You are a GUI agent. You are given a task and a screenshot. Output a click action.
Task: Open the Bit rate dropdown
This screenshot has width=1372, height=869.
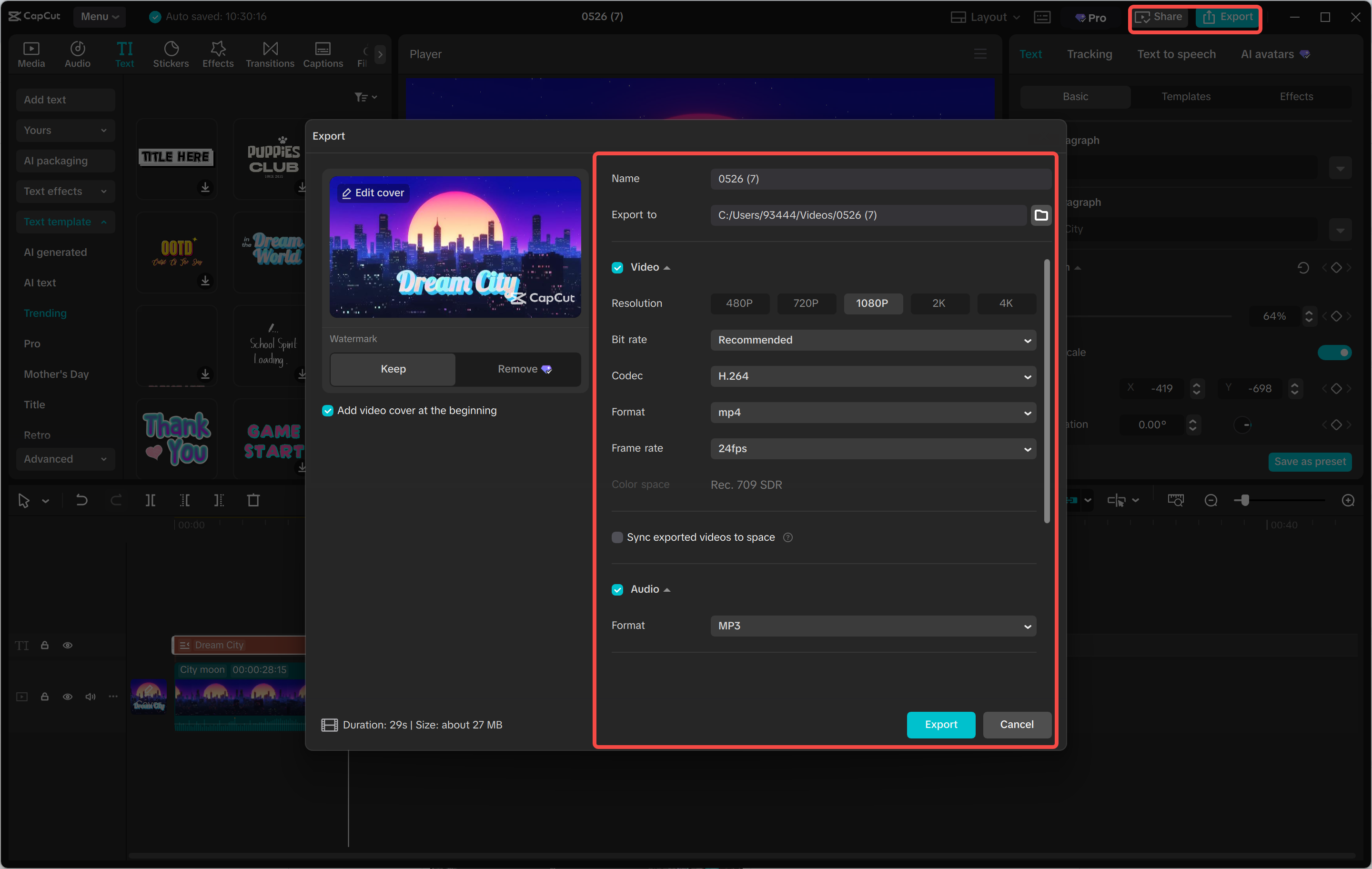pyautogui.click(x=873, y=340)
